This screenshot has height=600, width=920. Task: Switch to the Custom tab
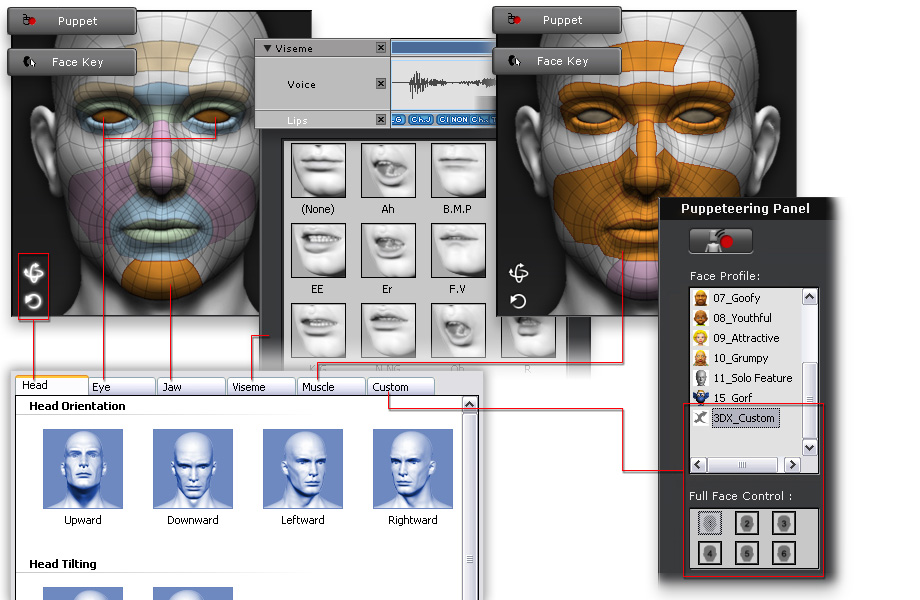click(401, 387)
